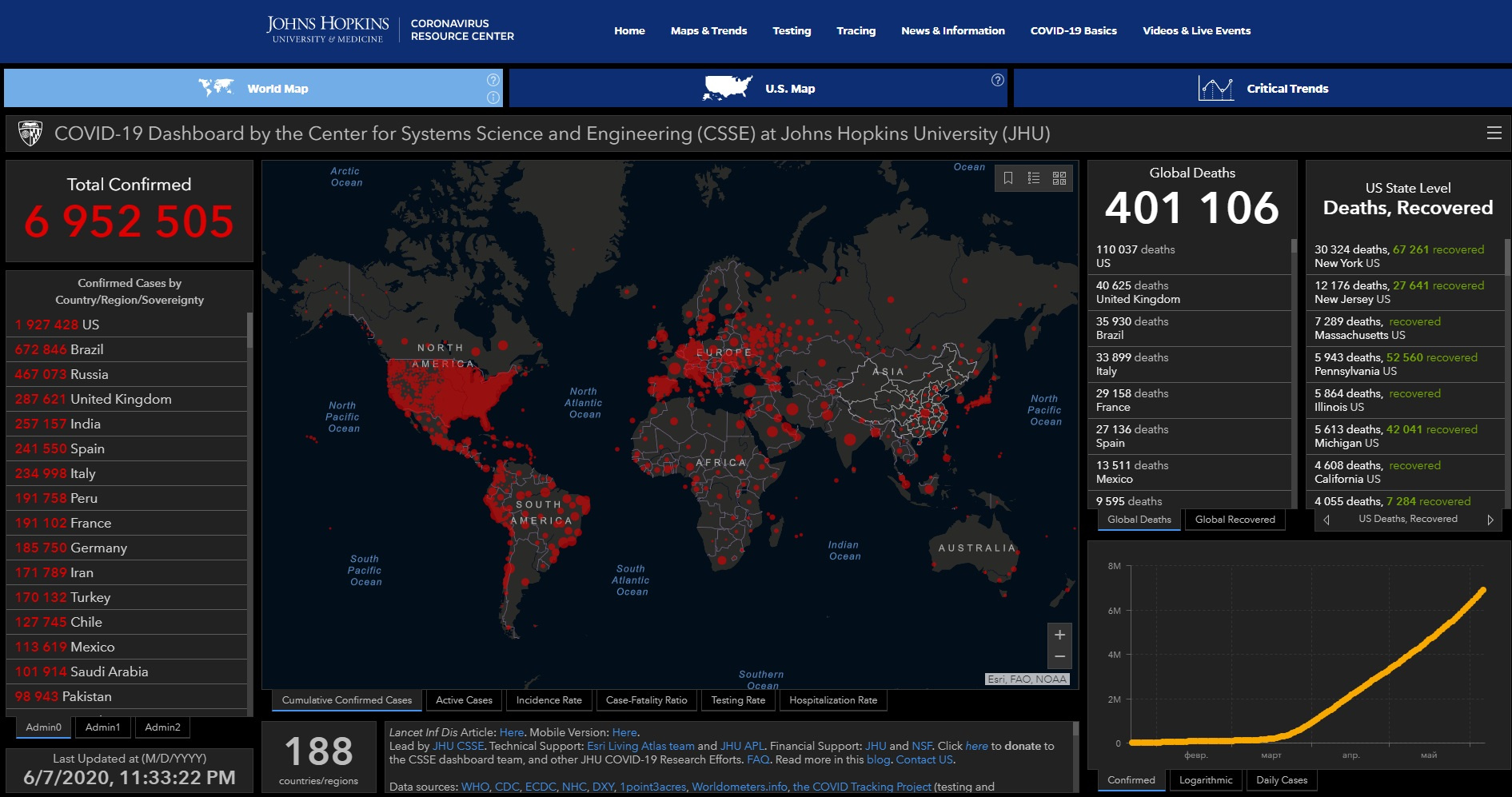
Task: Open the Worldometers.info data source link
Action: click(x=740, y=787)
